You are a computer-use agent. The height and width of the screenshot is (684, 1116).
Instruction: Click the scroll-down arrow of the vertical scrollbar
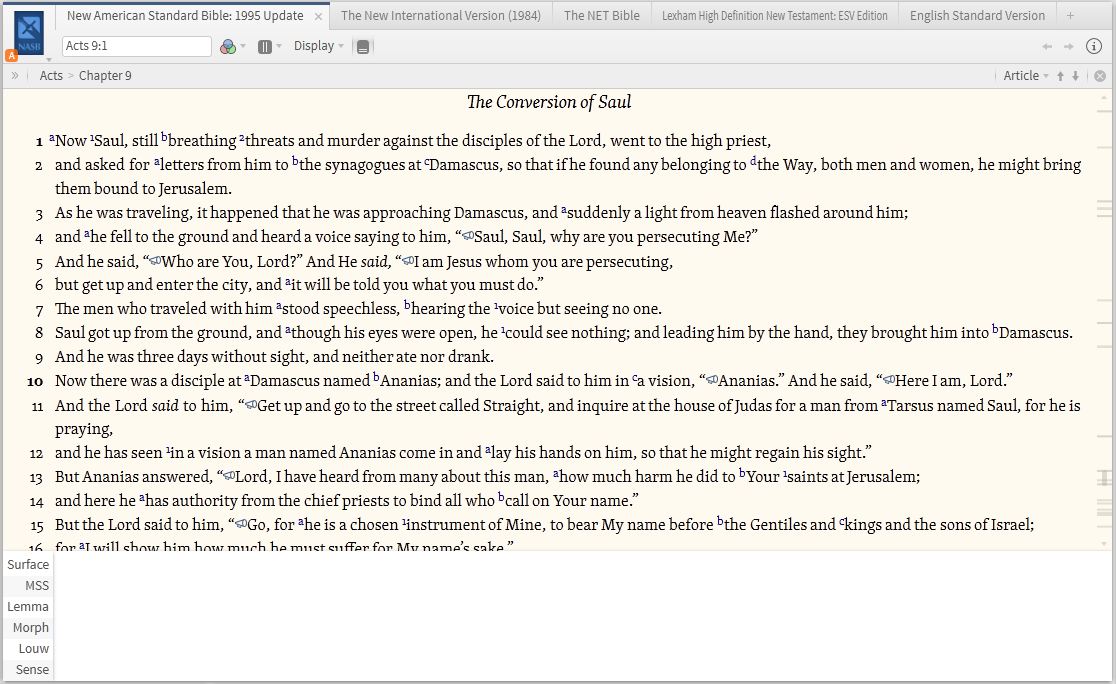coord(1104,544)
